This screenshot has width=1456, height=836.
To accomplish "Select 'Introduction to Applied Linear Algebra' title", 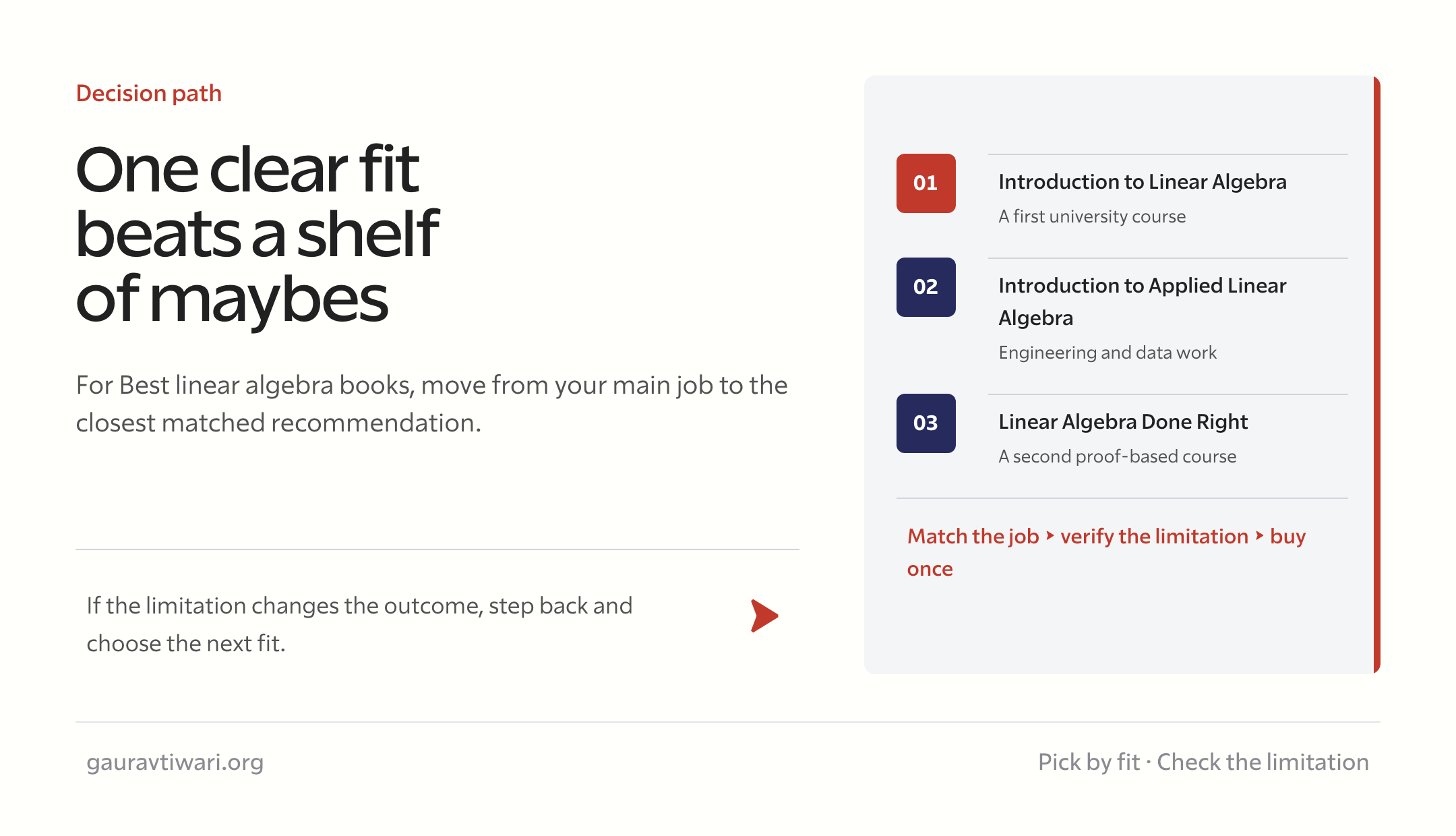I will click(1143, 301).
